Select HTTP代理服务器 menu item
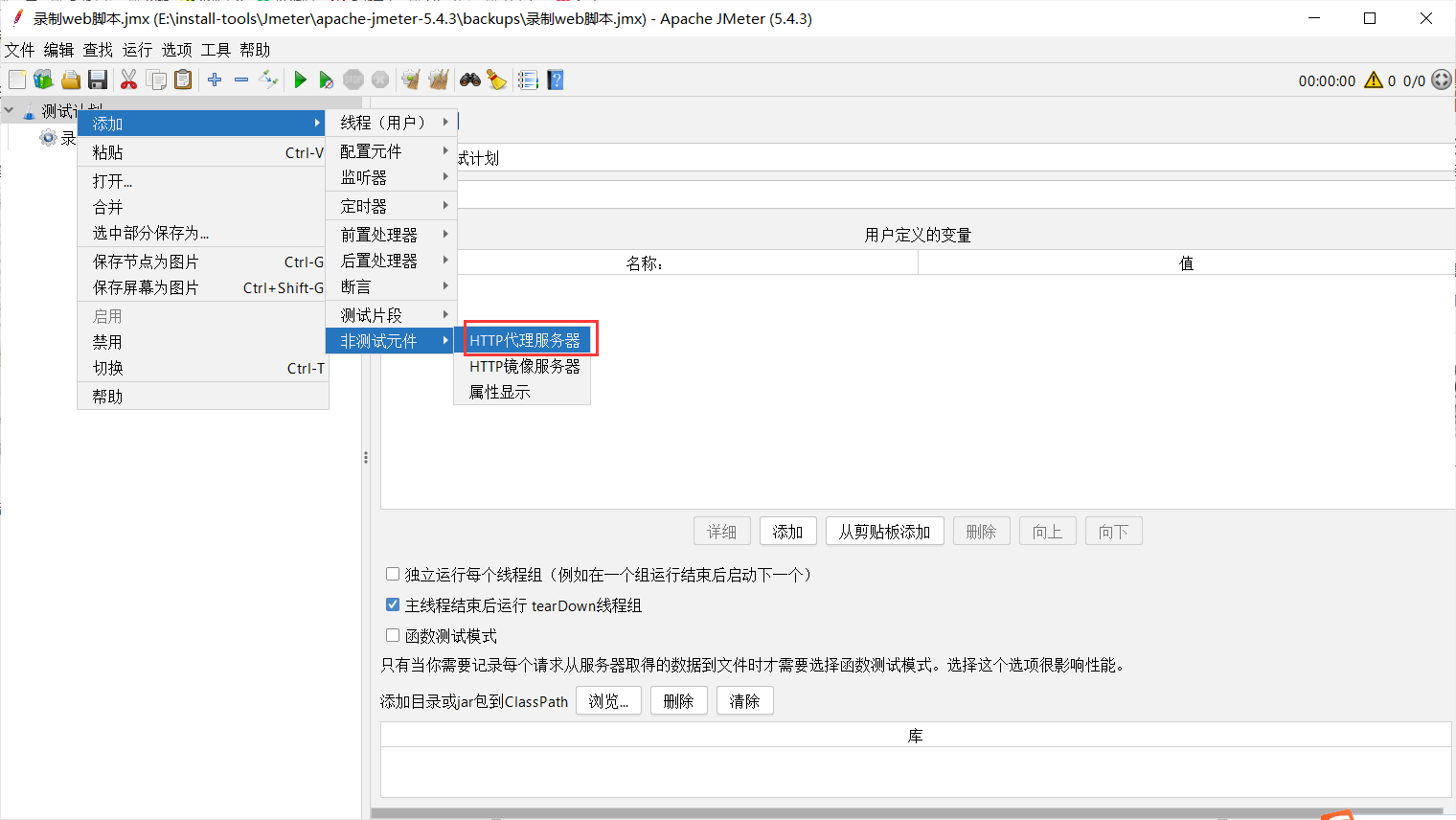Viewport: 1456px width, 820px height. [x=524, y=341]
